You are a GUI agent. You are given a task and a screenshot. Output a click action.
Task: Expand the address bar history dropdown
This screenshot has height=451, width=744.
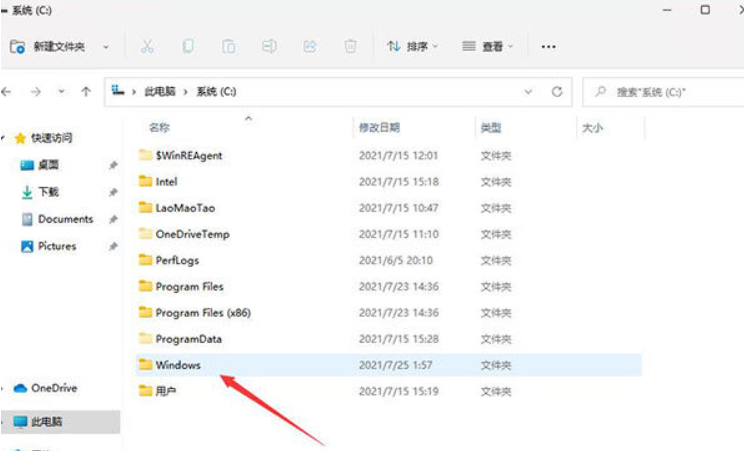click(528, 92)
